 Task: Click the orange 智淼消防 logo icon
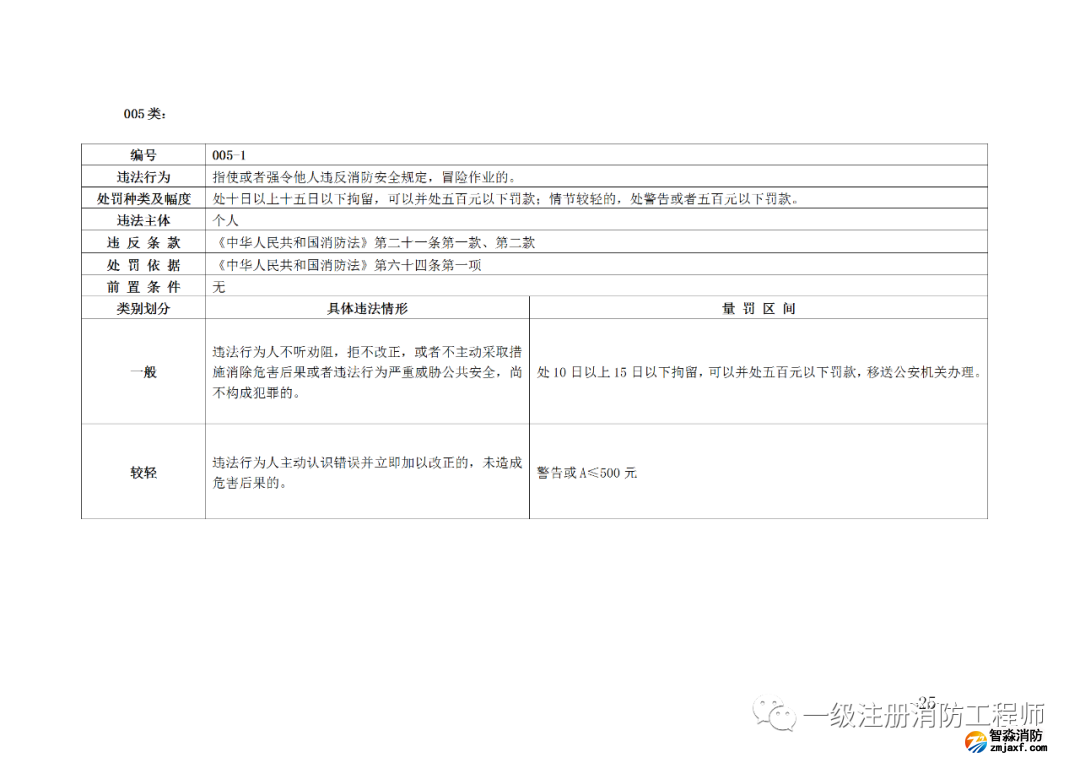click(972, 740)
